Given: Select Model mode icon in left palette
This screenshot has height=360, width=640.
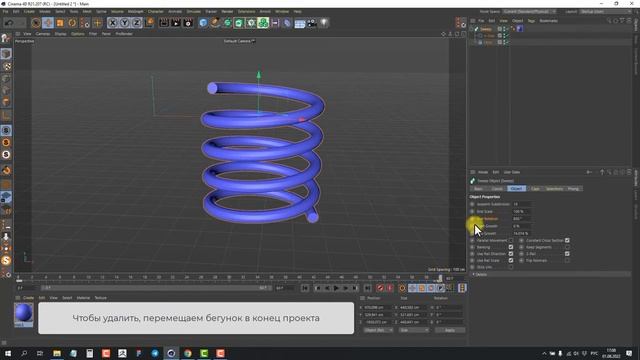Looking at the screenshot, I should [6, 53].
